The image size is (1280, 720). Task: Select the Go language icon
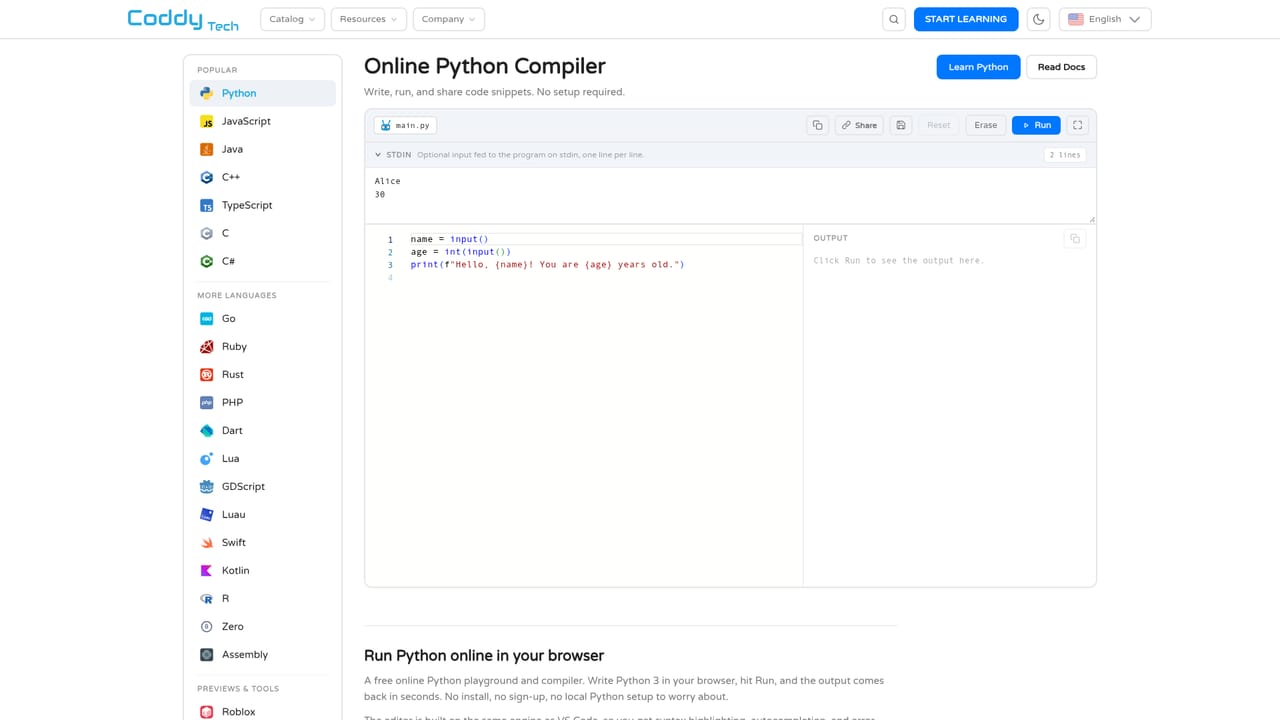point(206,318)
